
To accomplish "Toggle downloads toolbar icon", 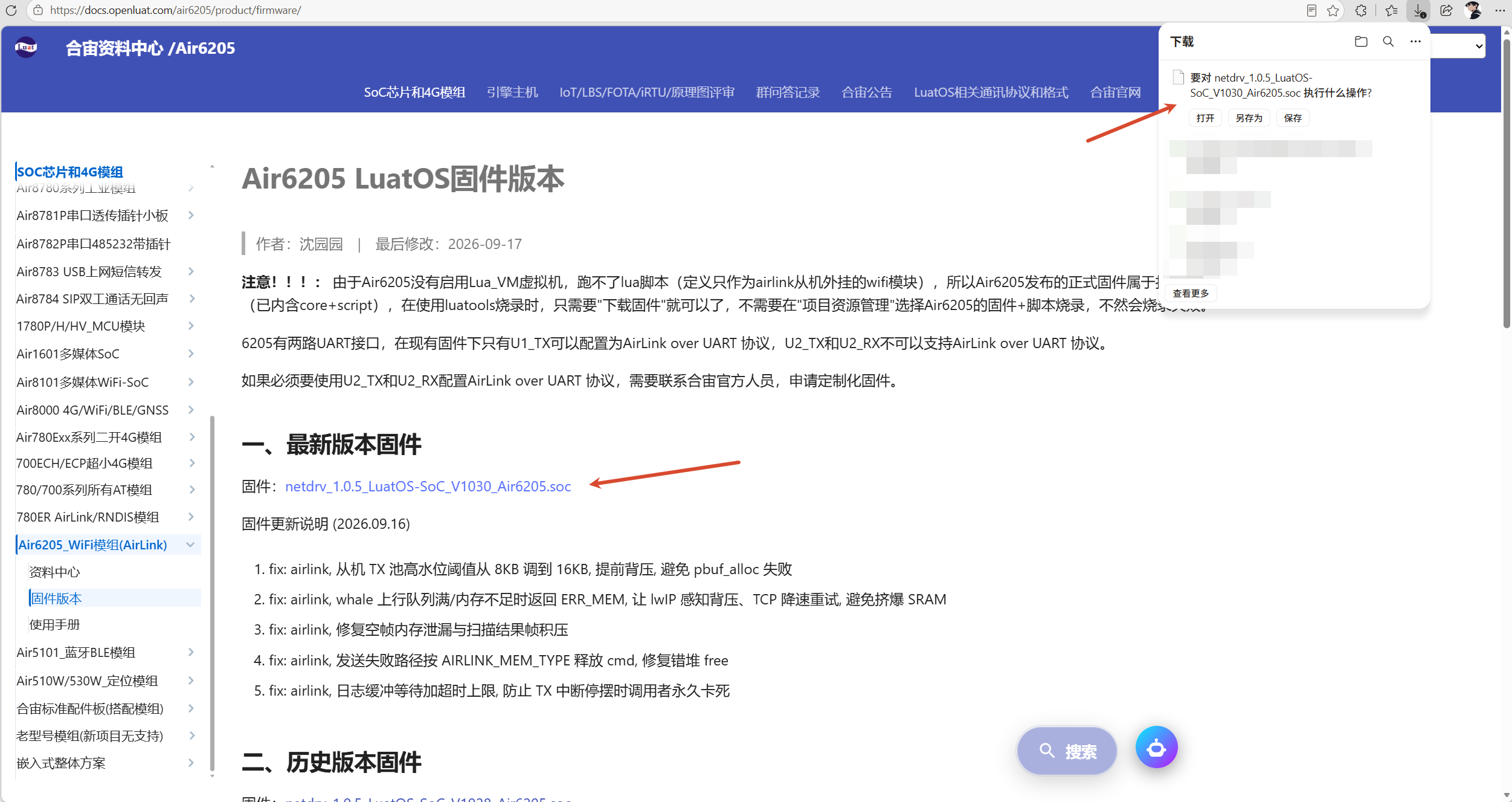I will [1419, 10].
